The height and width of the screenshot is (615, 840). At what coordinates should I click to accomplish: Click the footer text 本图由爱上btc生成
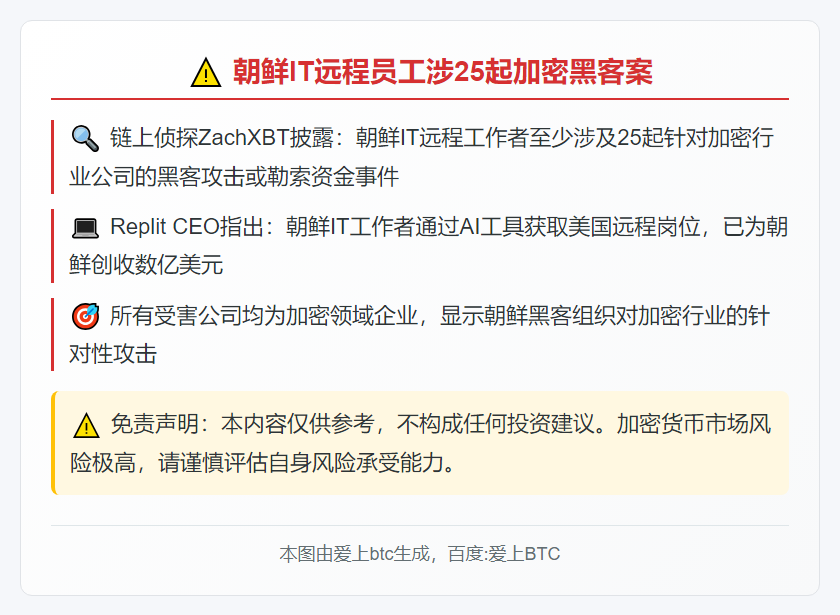pos(354,554)
